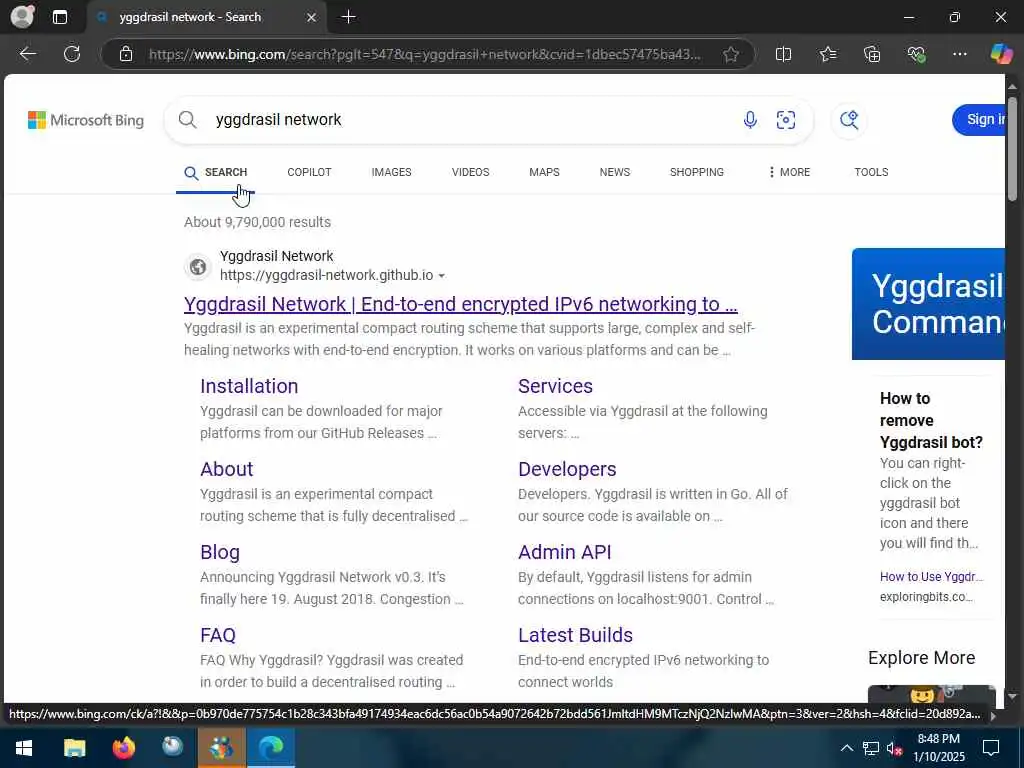Open Microsoft Edge taskbar icon
The image size is (1024, 768).
[270, 748]
